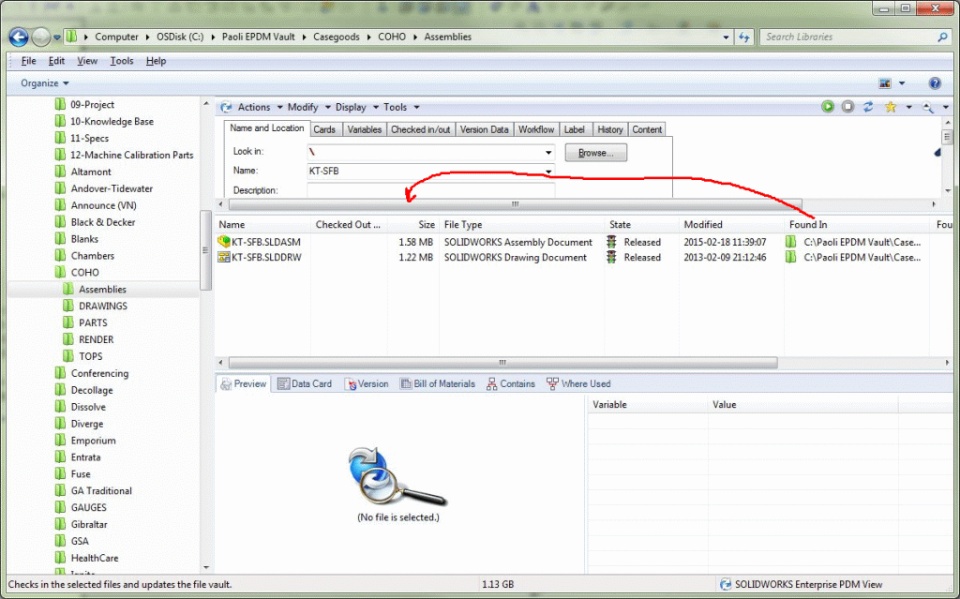Image resolution: width=960 pixels, height=599 pixels.
Task: Click the folder icon beside Black & Decker
Action: click(60, 222)
